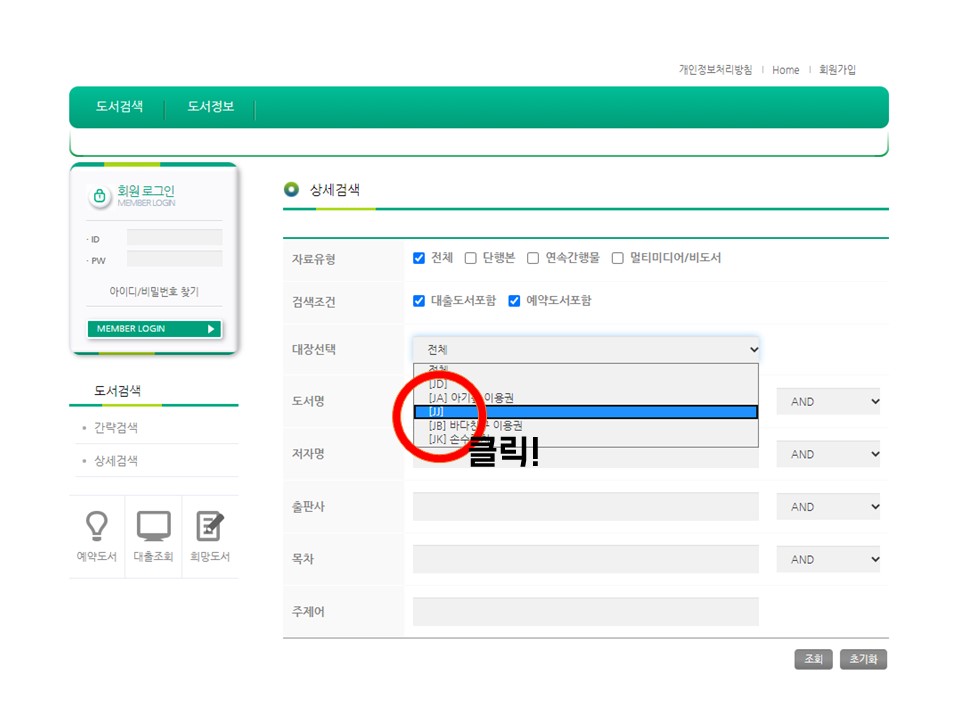960x720 pixels.
Task: Enable the 단행본 checkbox
Action: pyautogui.click(x=471, y=258)
